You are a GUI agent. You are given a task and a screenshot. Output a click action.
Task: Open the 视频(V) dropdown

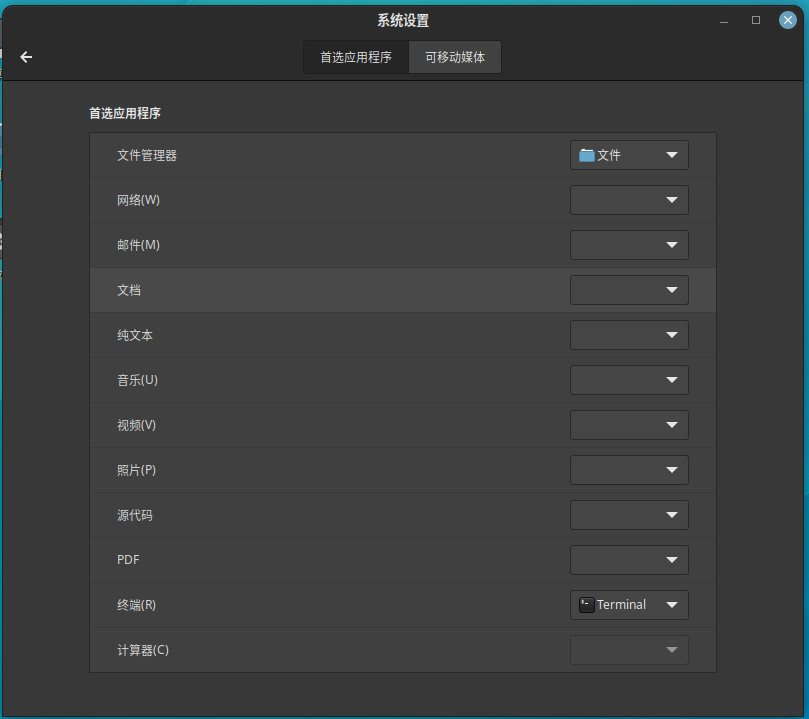(x=629, y=425)
